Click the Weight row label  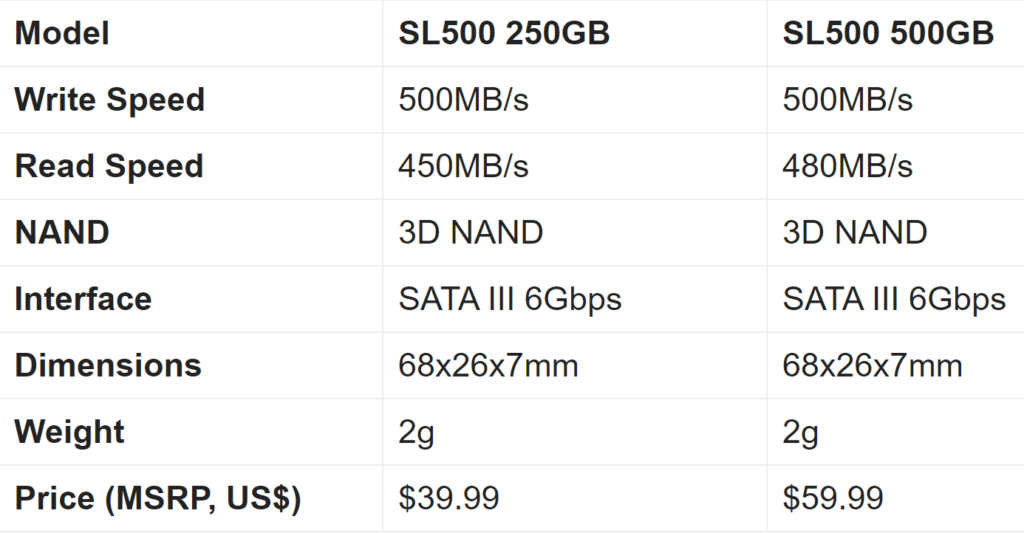click(x=69, y=432)
